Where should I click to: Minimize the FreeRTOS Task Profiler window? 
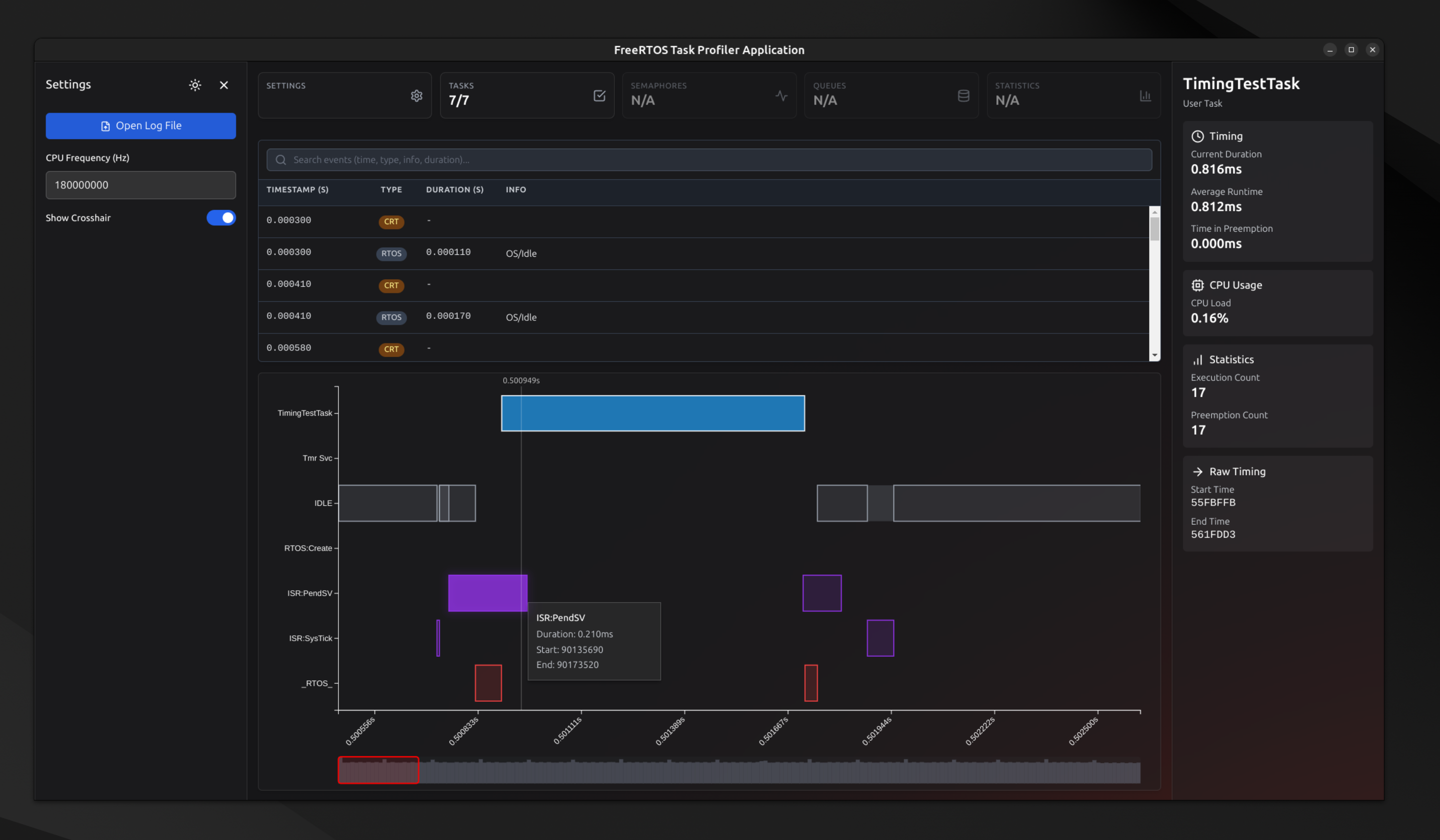[1330, 50]
